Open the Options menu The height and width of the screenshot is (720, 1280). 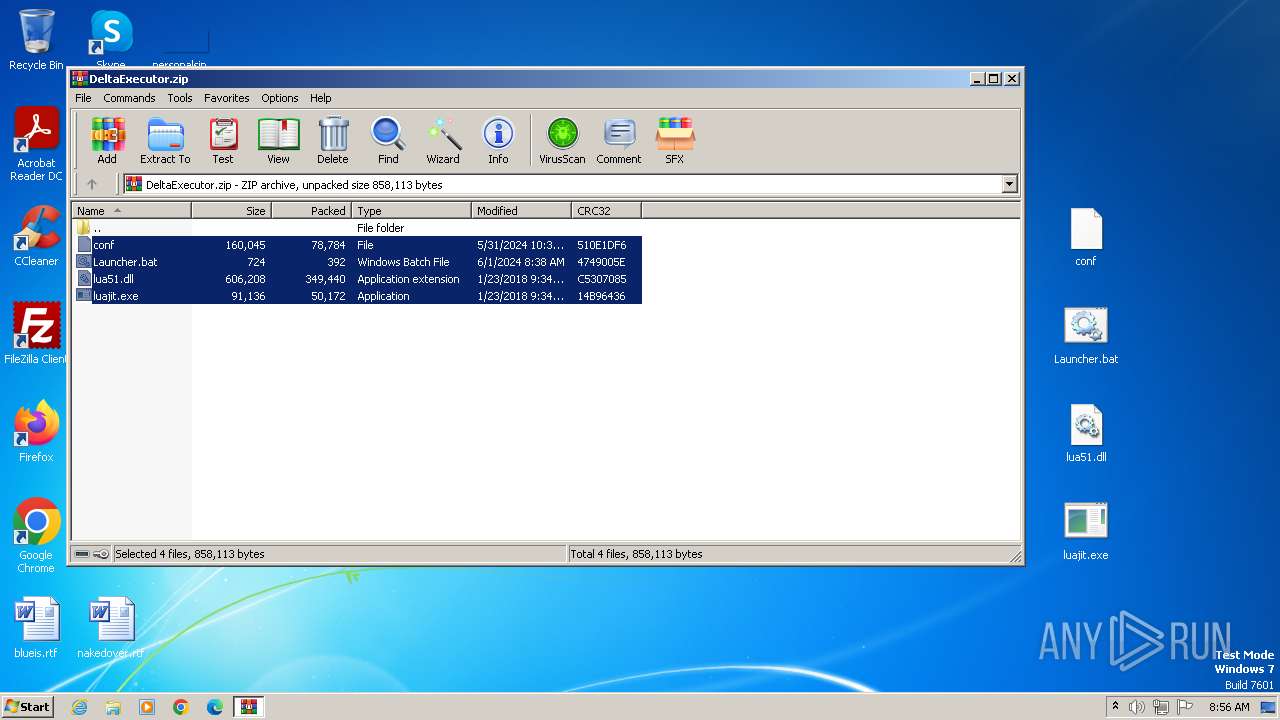click(280, 98)
